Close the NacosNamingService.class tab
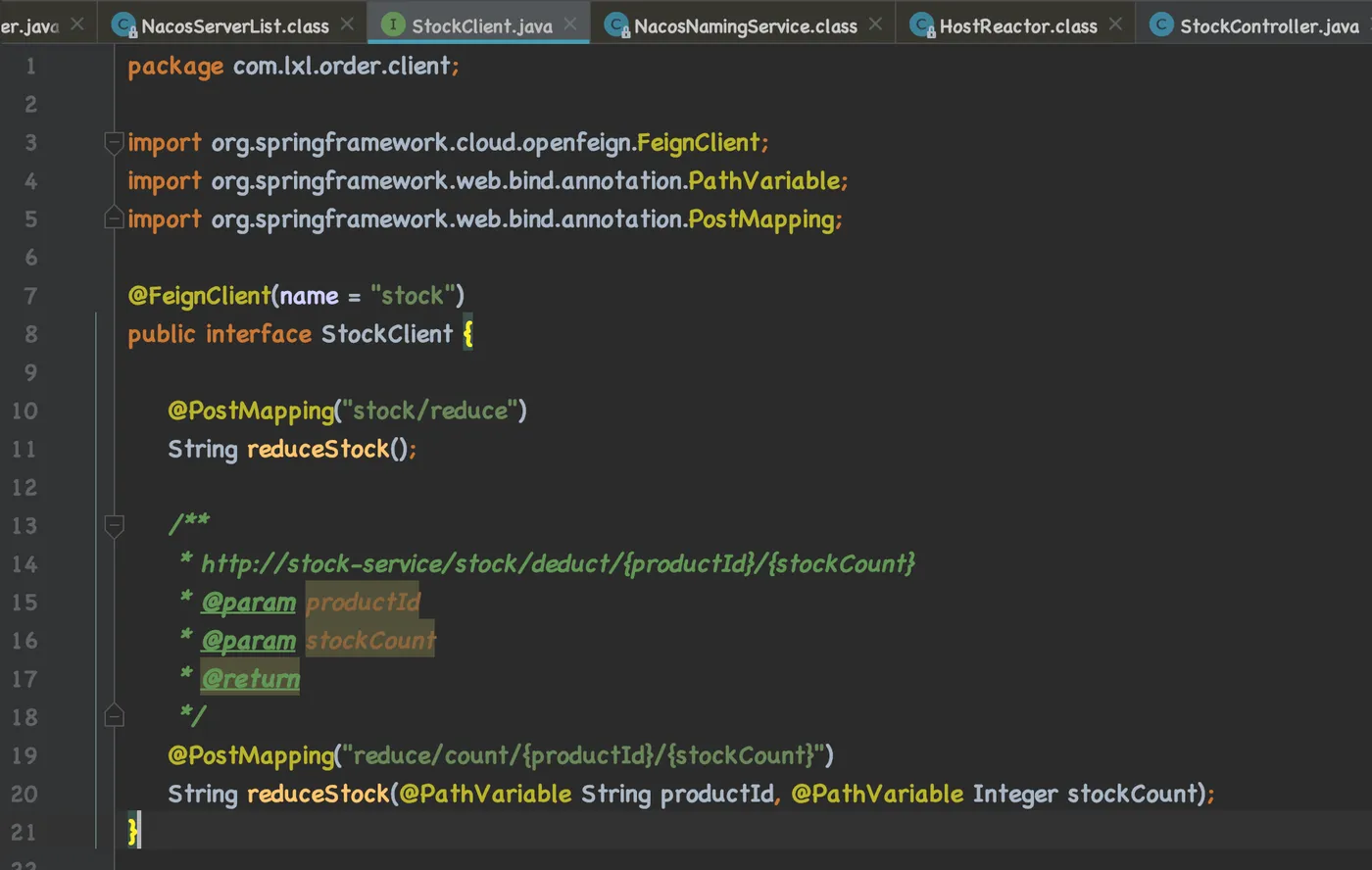This screenshot has width=1372, height=870. 875,24
